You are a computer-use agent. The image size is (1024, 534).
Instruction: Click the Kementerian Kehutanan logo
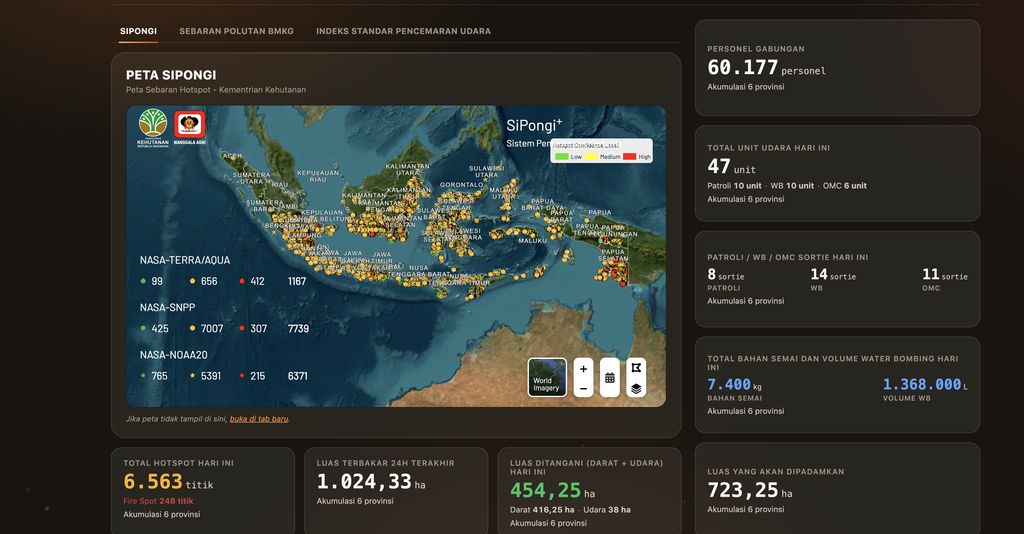pos(153,128)
